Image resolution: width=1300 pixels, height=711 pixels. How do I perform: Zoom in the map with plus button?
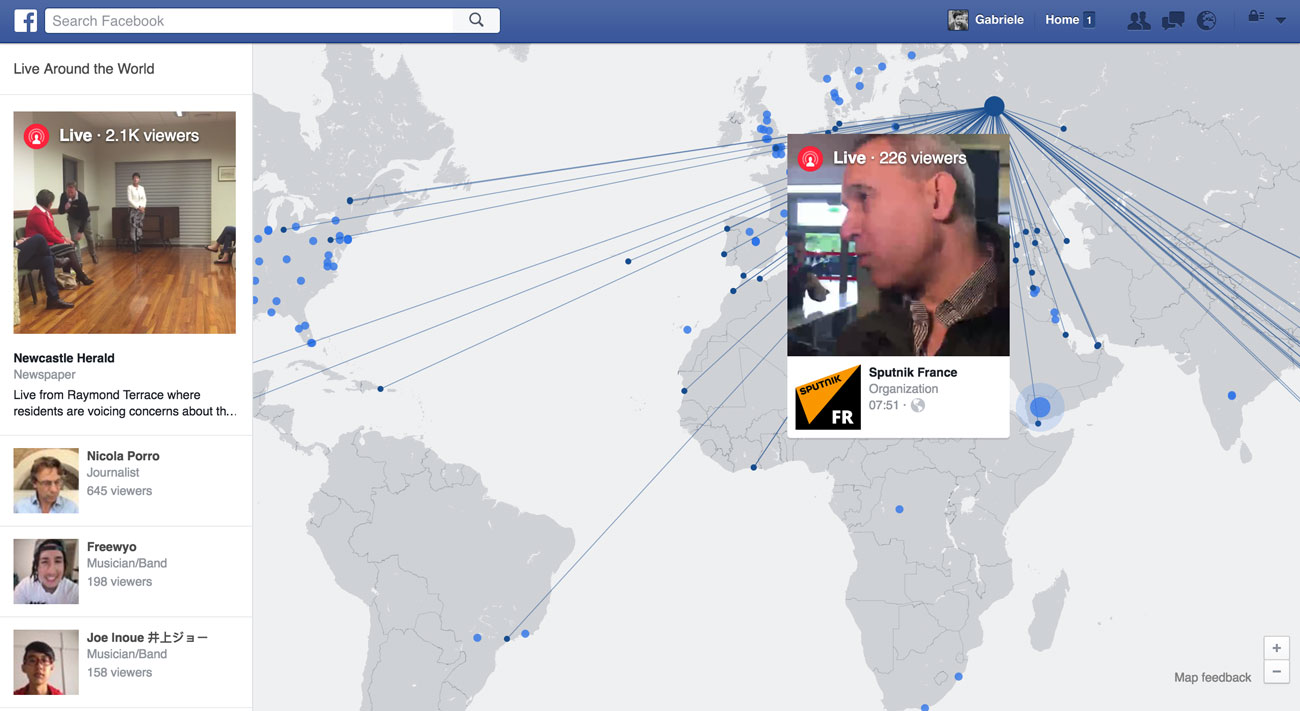[x=1276, y=648]
